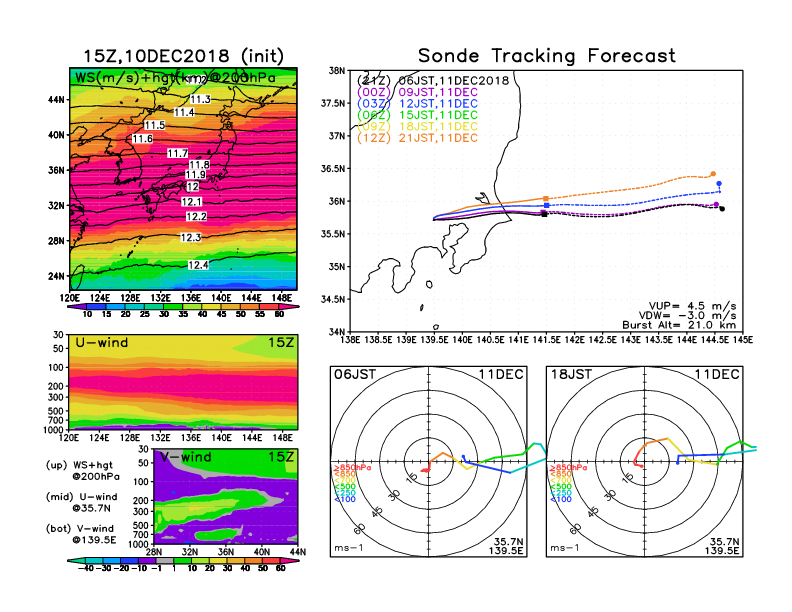Screen dimensions: 792x612
Task: Click the "38N" latitude label on the track map
Action: 337,70
